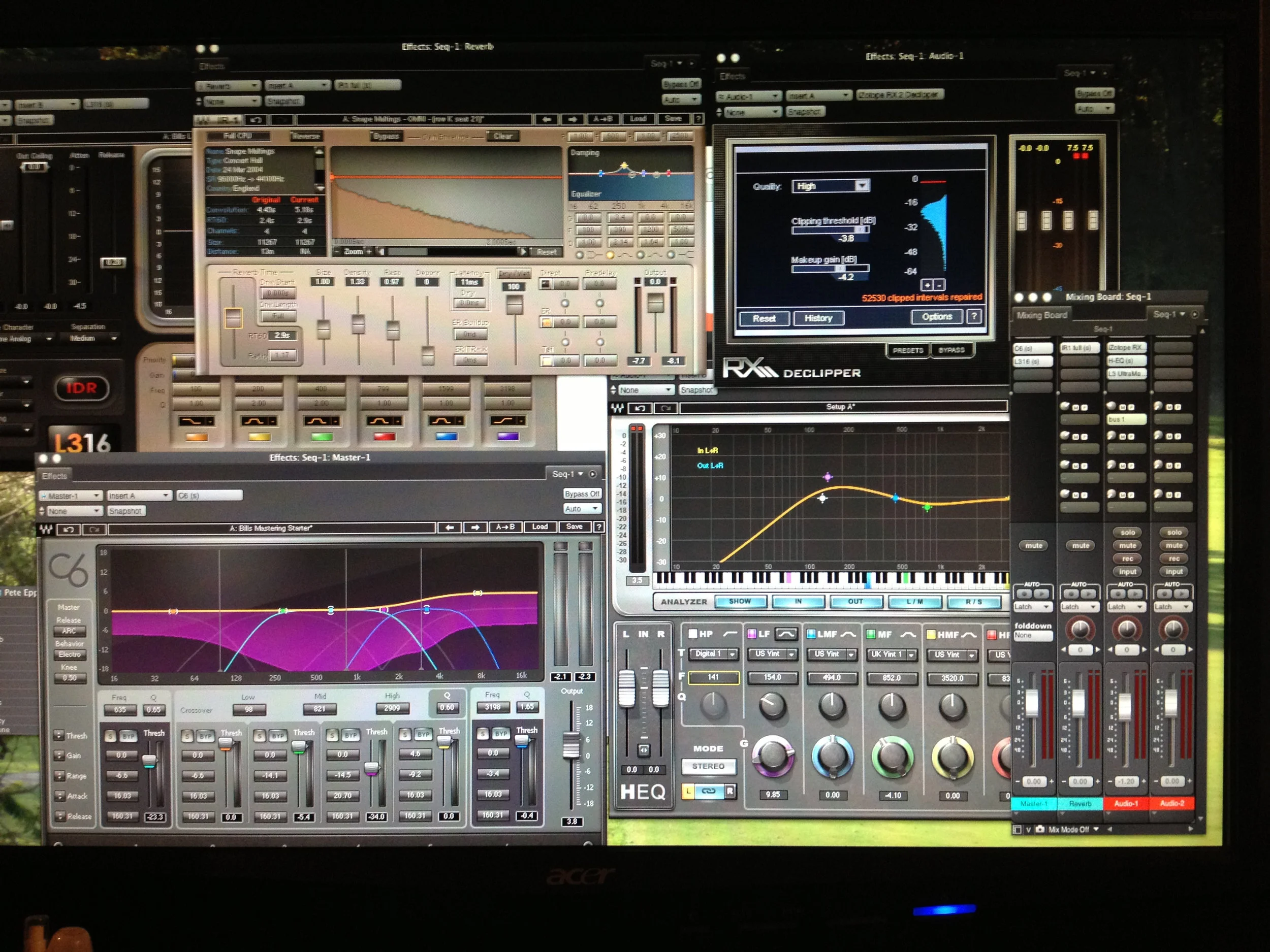Click undo icon in Reverb IR-1 toolbar
Viewport: 1270px width, 952px height.
coord(256,120)
